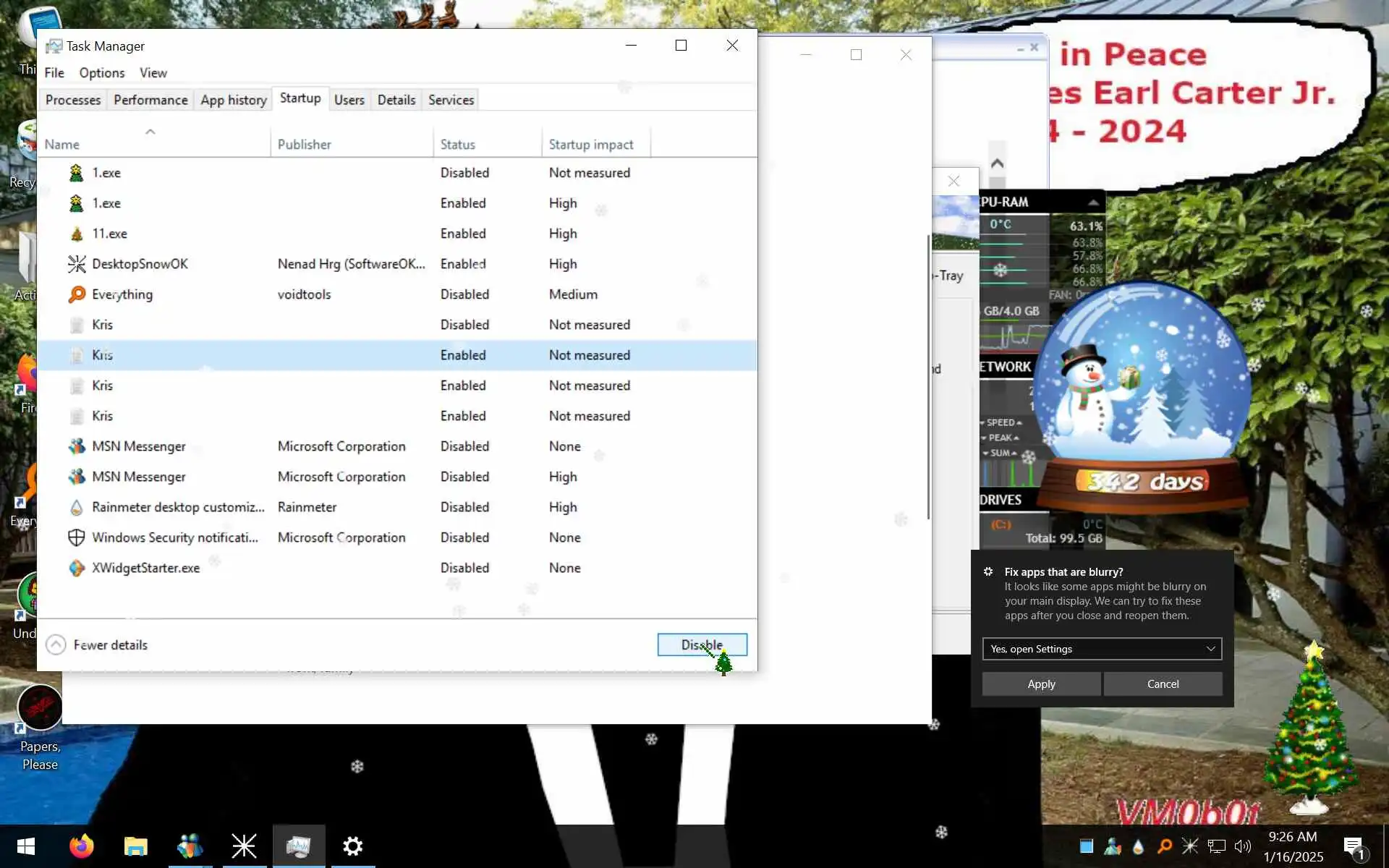The width and height of the screenshot is (1389, 868).
Task: Open File Explorer from the taskbar
Action: coord(135,846)
